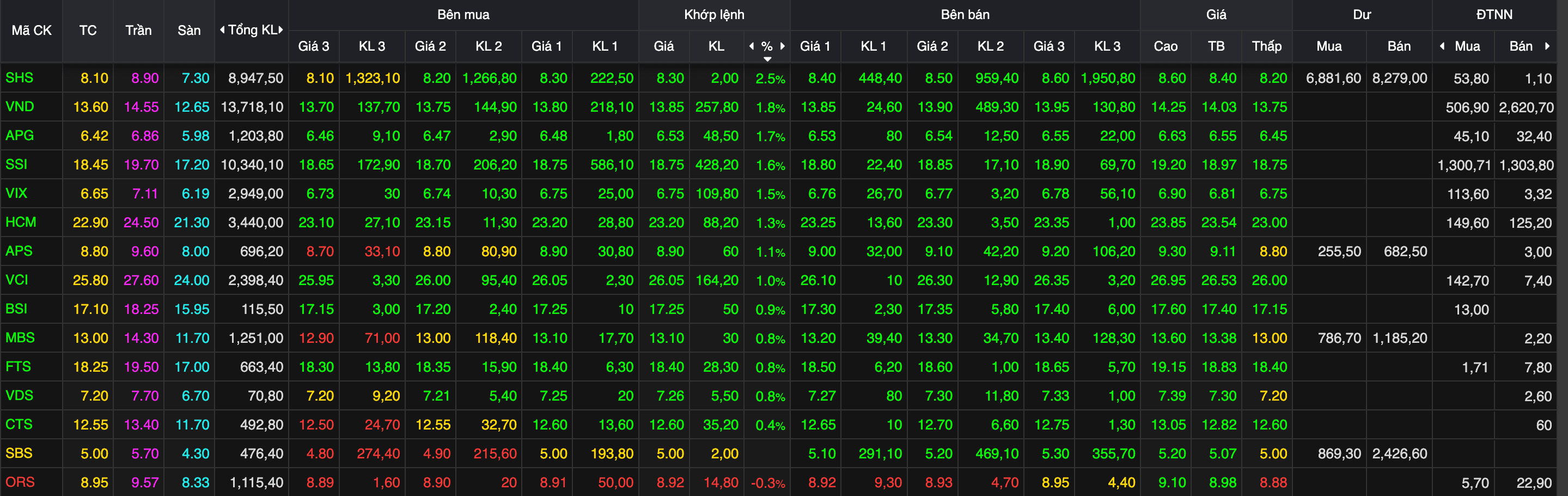Sort by TC column header
The height and width of the screenshot is (496, 1568).
pos(88,31)
